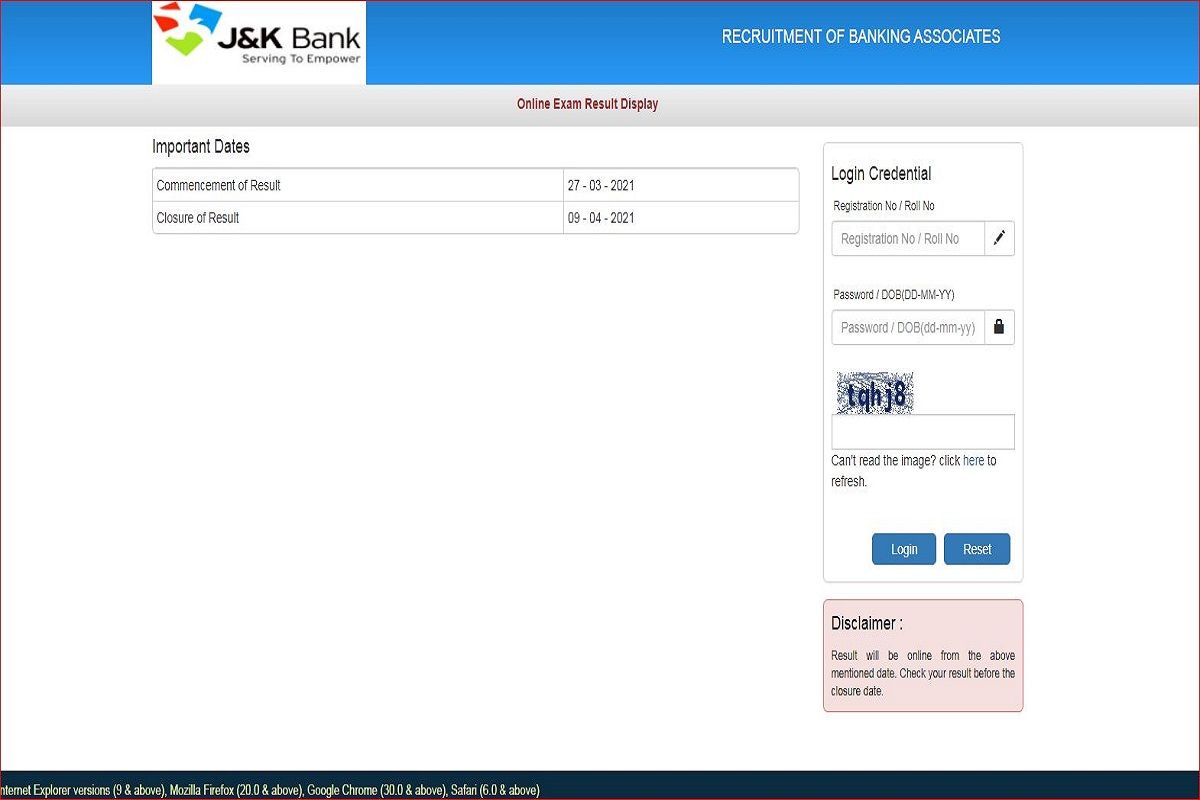This screenshot has height=800, width=1200.
Task: Click the captcha image showing tqhj8
Action: point(875,393)
